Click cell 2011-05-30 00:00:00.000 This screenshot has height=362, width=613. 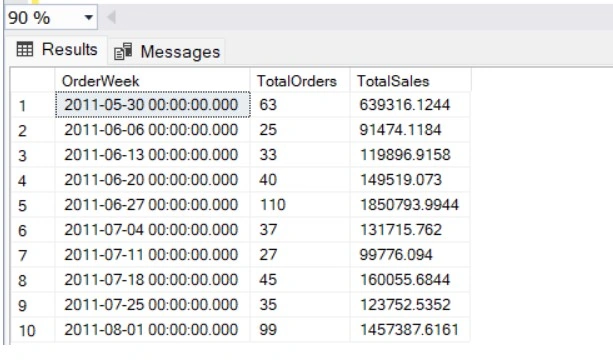[152, 105]
